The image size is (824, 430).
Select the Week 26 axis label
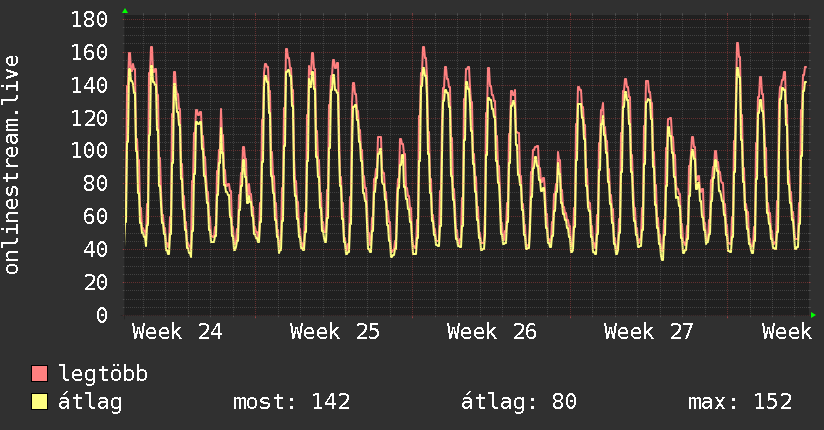coord(492,332)
